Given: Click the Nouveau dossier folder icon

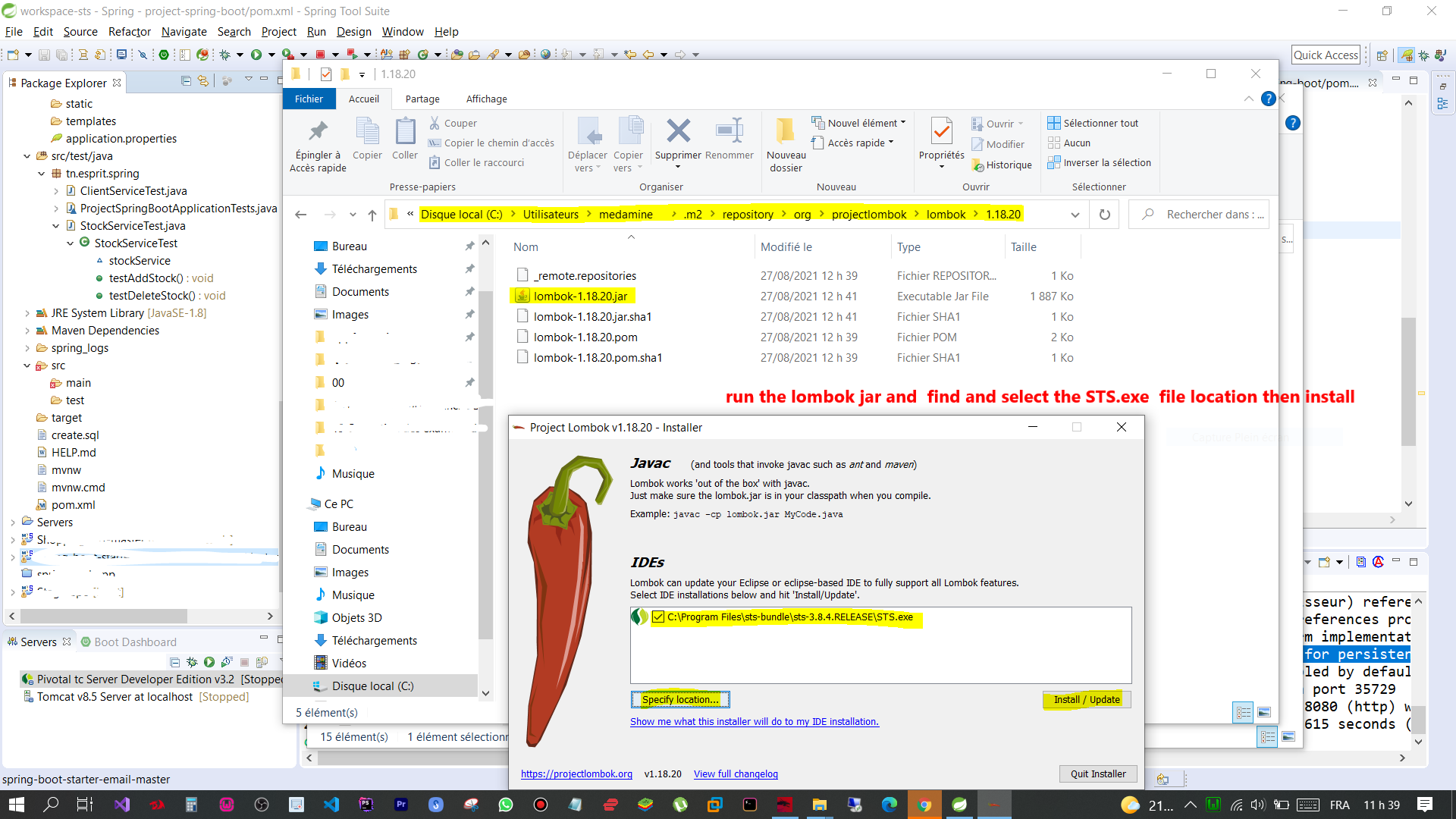Looking at the screenshot, I should [x=786, y=132].
